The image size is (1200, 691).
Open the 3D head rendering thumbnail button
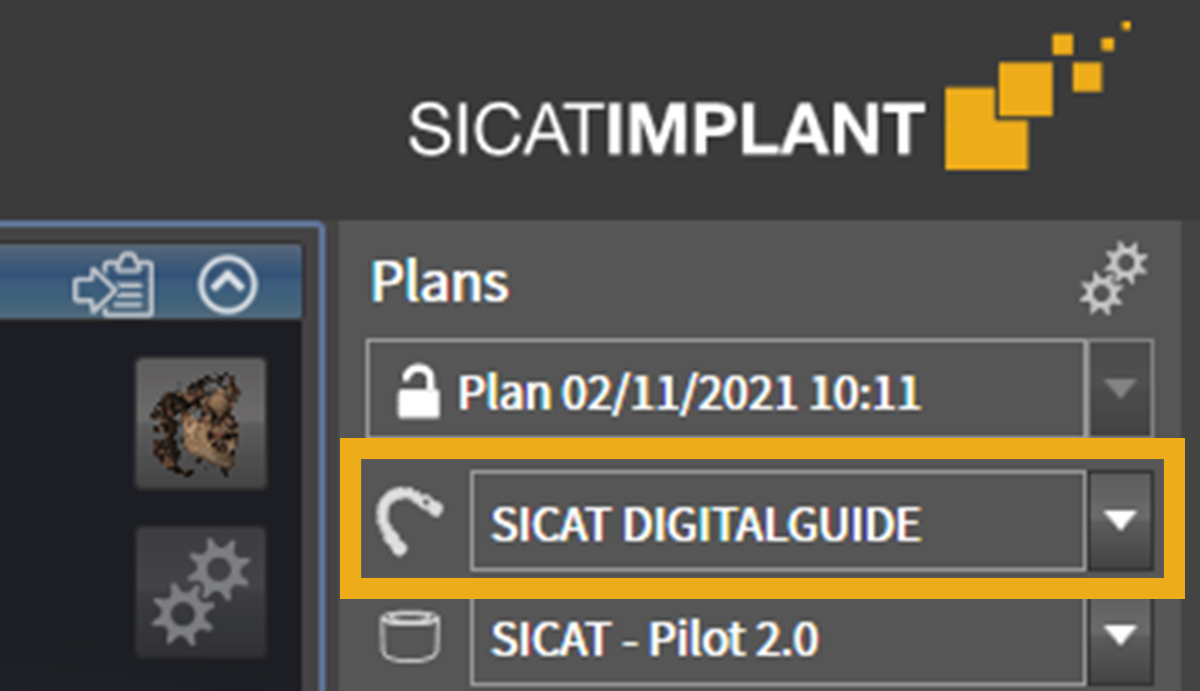200,424
